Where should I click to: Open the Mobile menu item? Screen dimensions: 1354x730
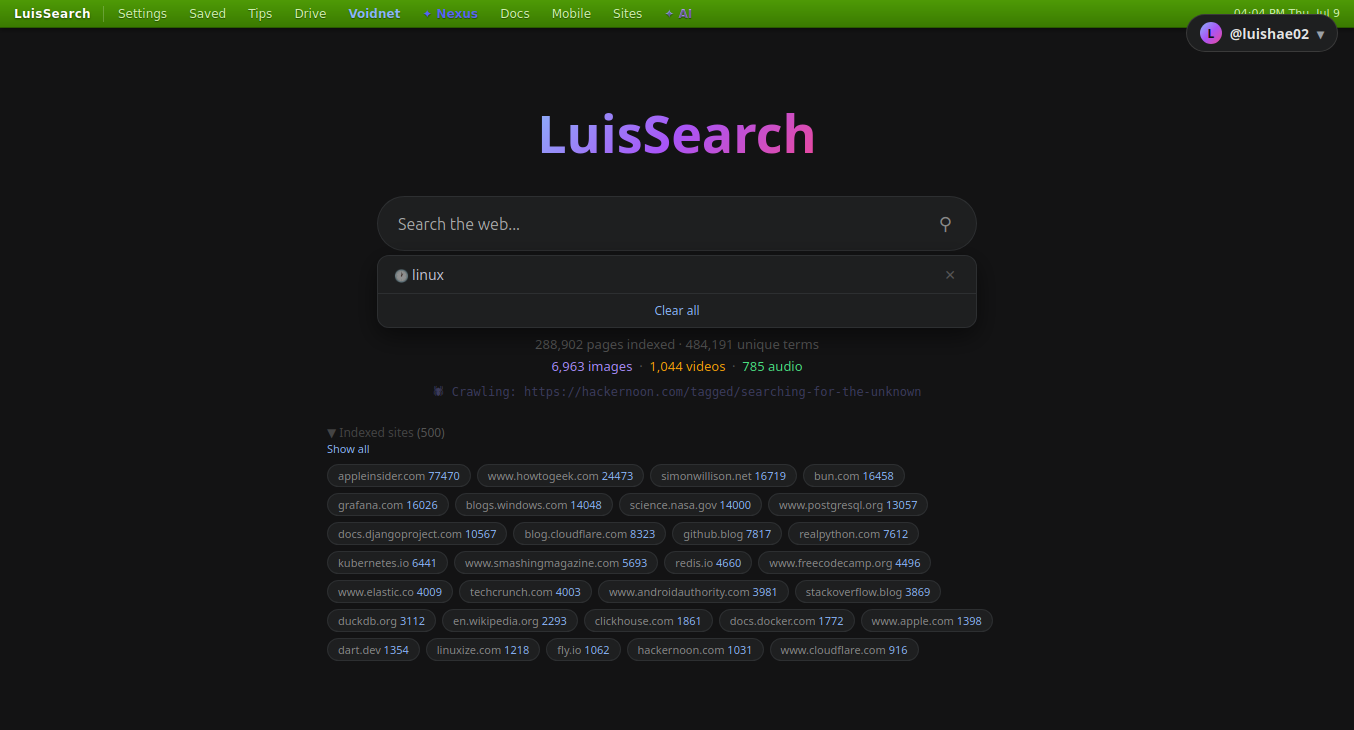point(571,14)
